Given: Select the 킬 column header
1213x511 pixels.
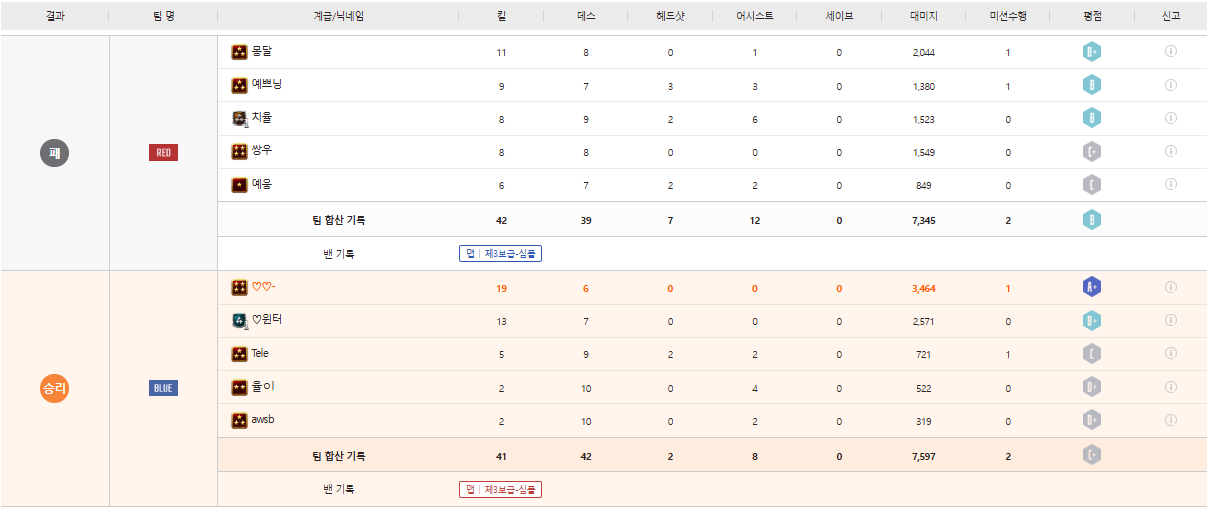Looking at the screenshot, I should (x=501, y=16).
